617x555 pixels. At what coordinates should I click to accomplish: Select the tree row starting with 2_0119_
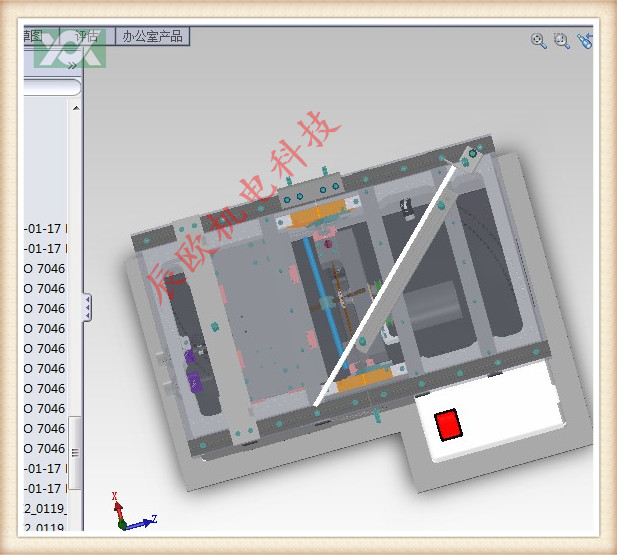click(45, 509)
